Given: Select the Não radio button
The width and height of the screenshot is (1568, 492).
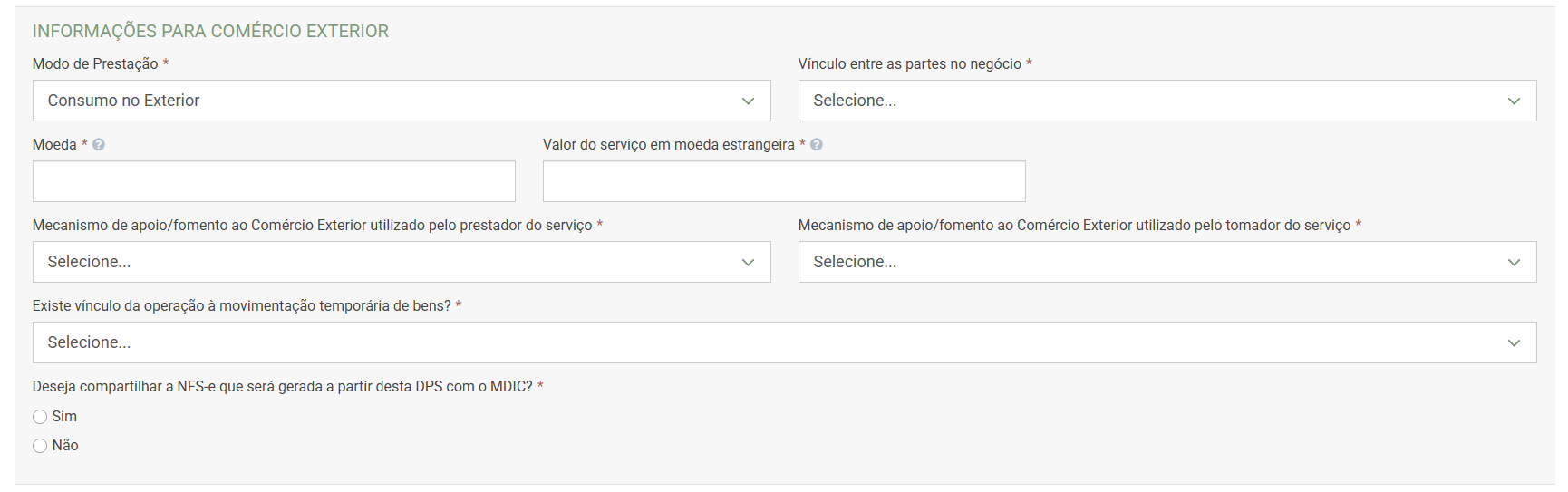Looking at the screenshot, I should (40, 446).
